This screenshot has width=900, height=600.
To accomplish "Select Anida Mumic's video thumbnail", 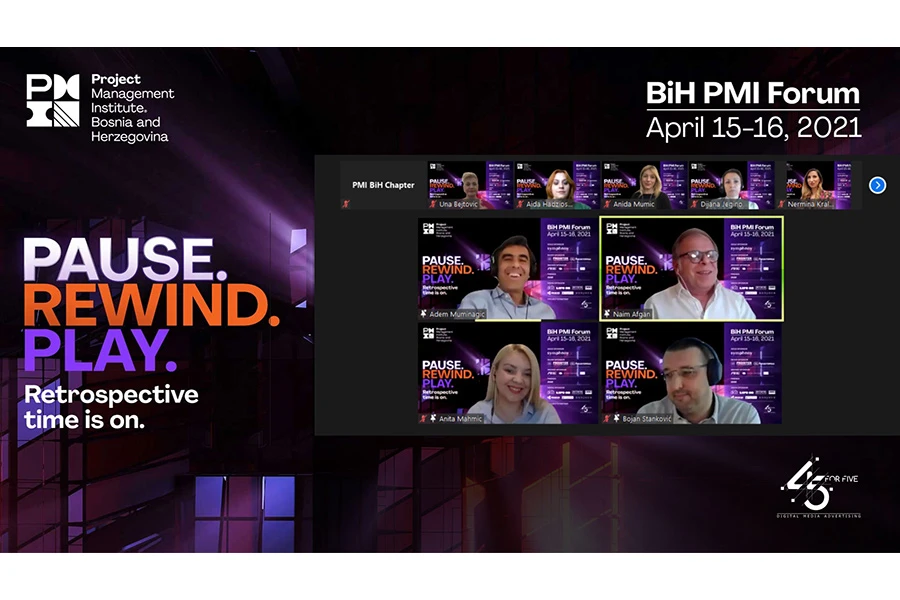I will pos(645,185).
